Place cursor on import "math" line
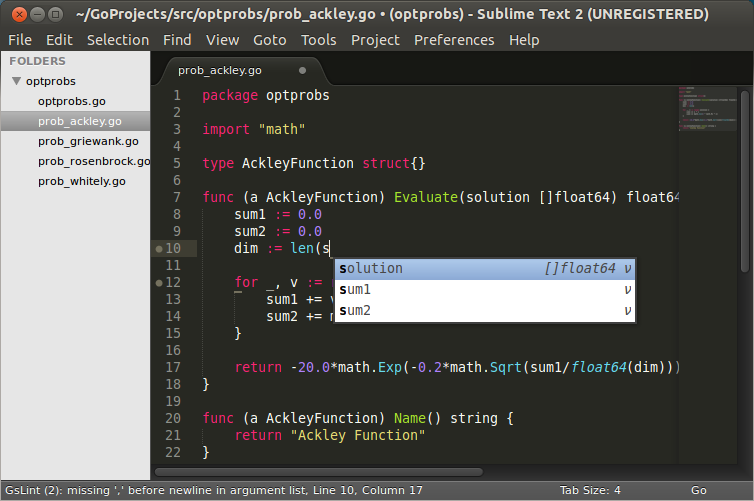754x501 pixels. [x=253, y=129]
